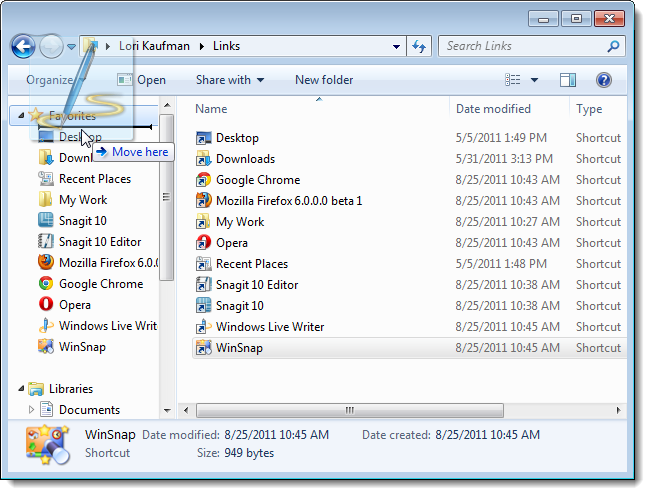Sort by the Date modified column
This screenshot has width=650, height=495.
[493, 109]
